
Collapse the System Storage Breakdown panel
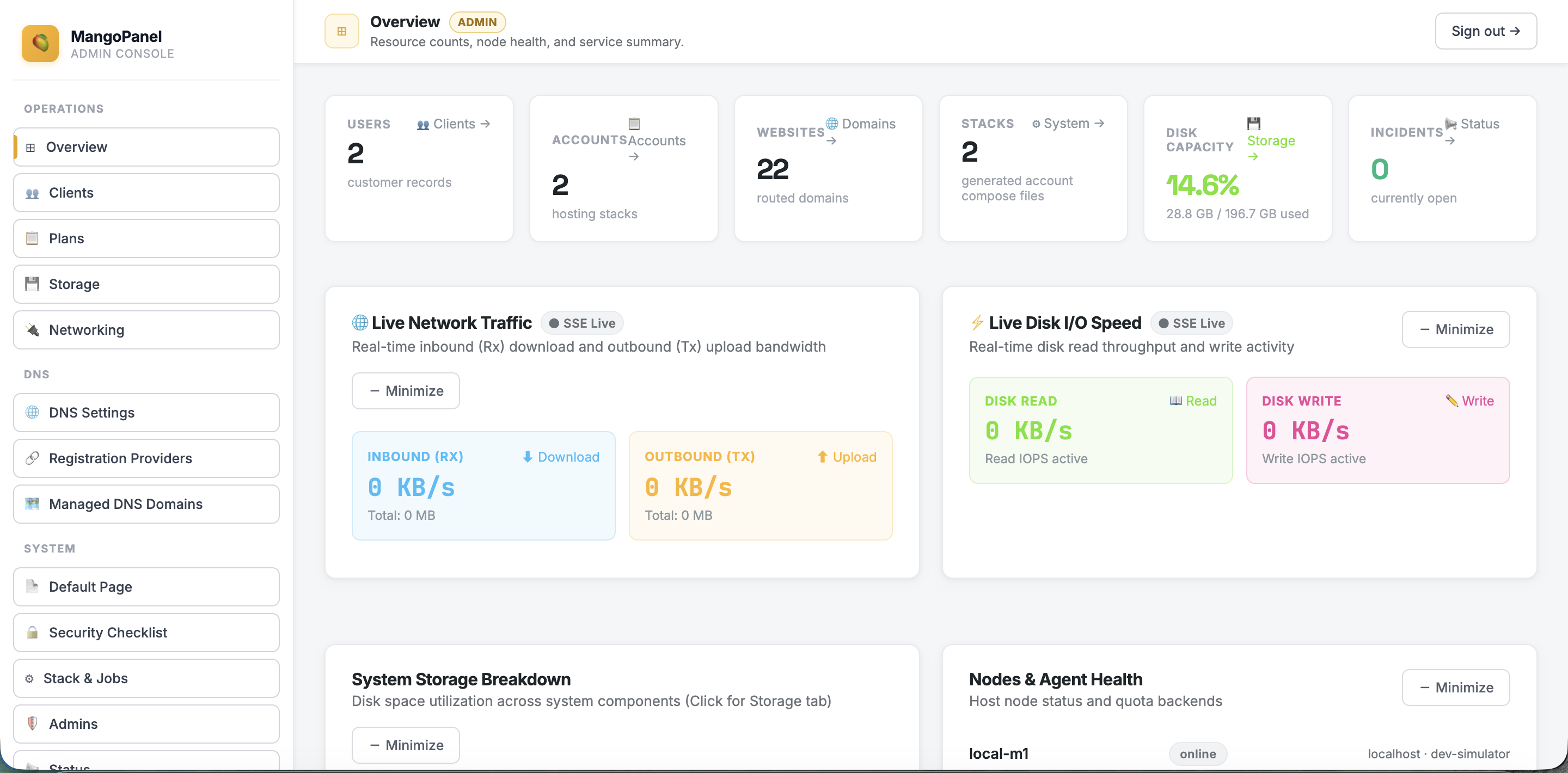[406, 745]
